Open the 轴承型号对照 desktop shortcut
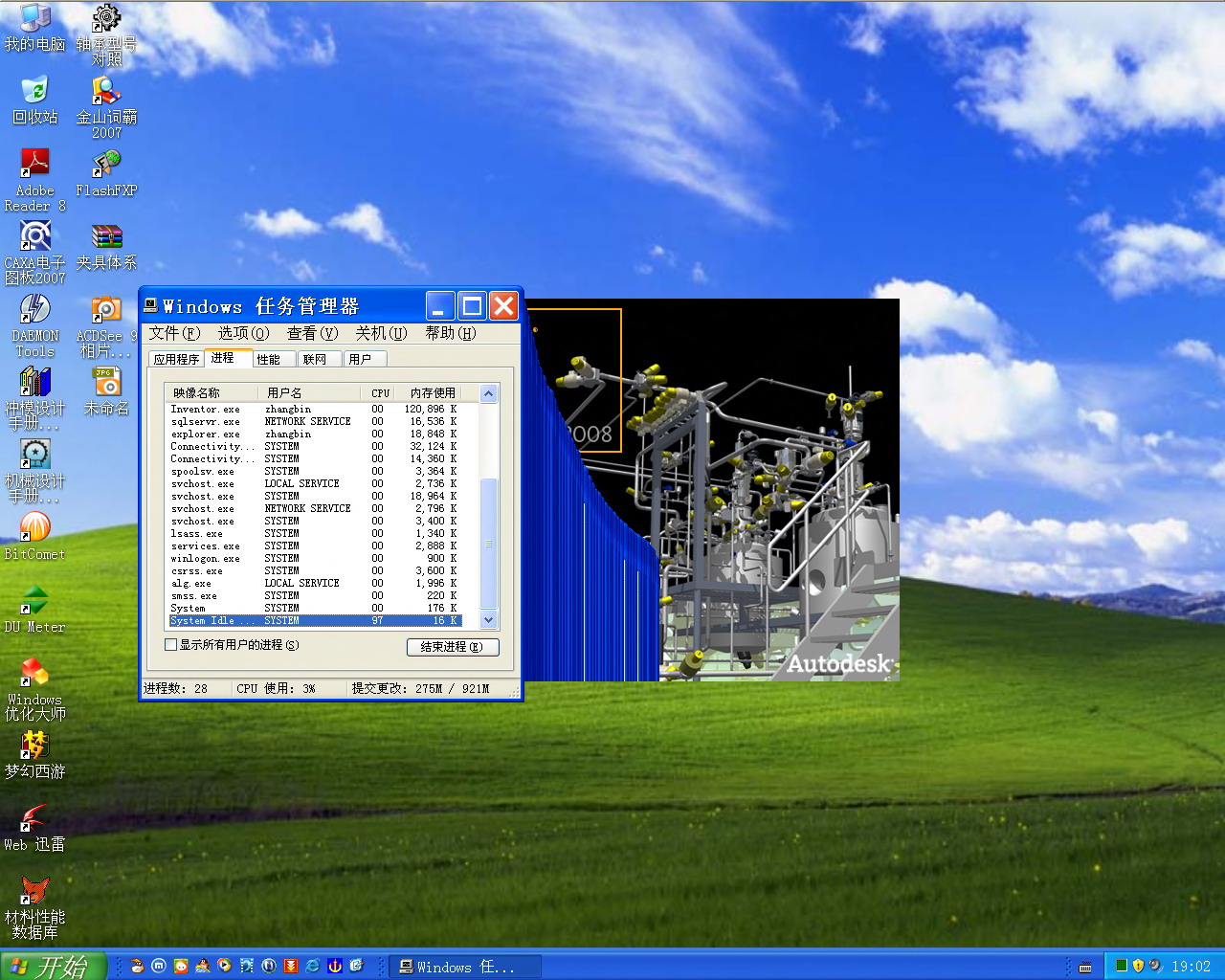 106,34
